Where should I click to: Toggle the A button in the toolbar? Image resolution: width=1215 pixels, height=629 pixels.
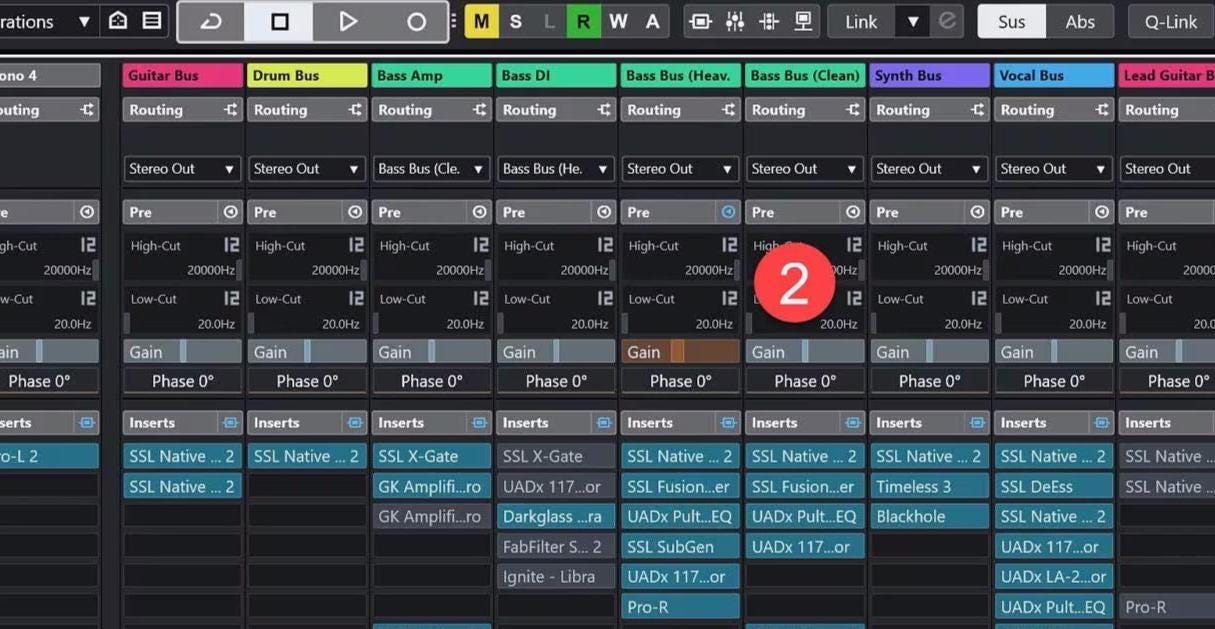pos(652,21)
